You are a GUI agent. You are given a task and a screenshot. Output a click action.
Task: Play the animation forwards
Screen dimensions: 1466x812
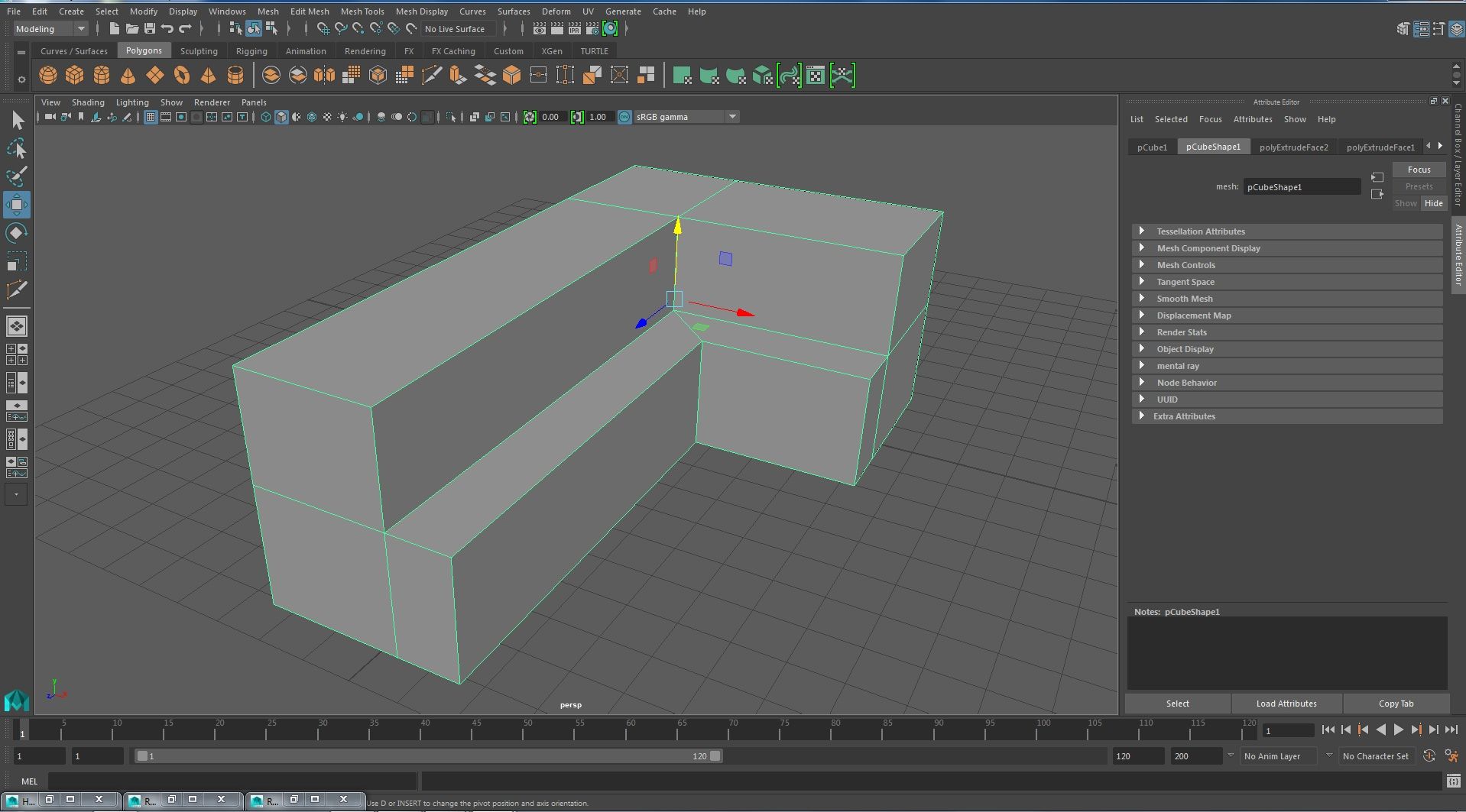tap(1398, 730)
